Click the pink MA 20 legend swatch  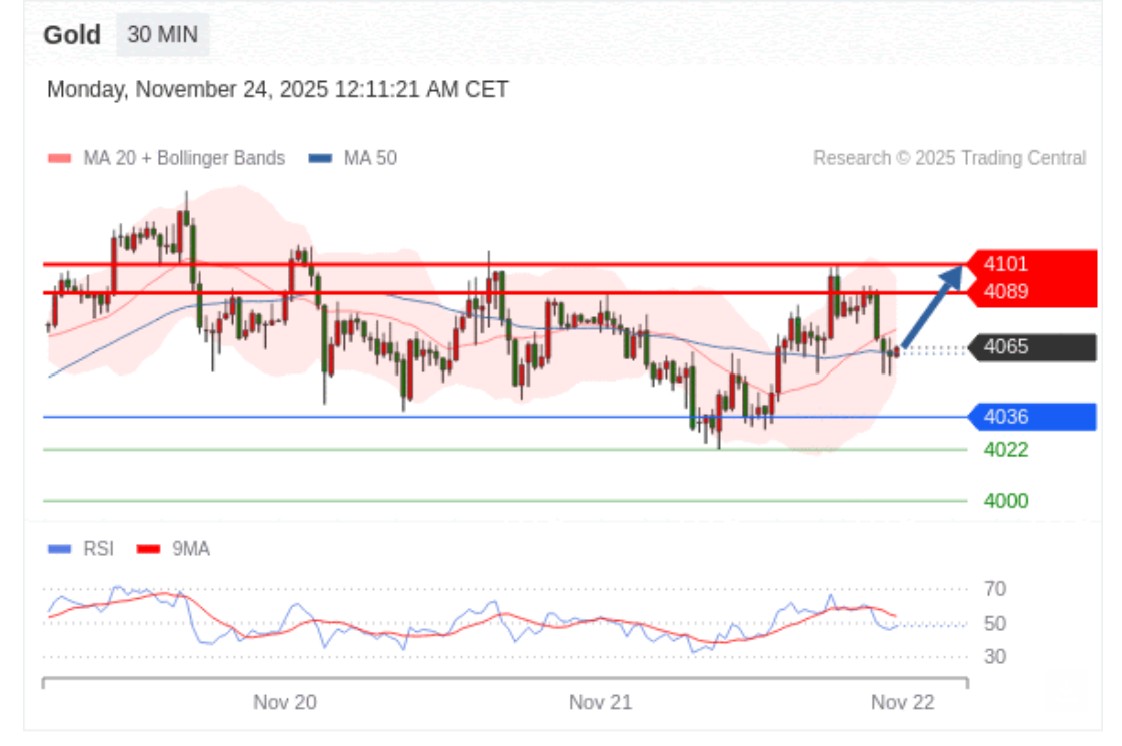coord(60,158)
